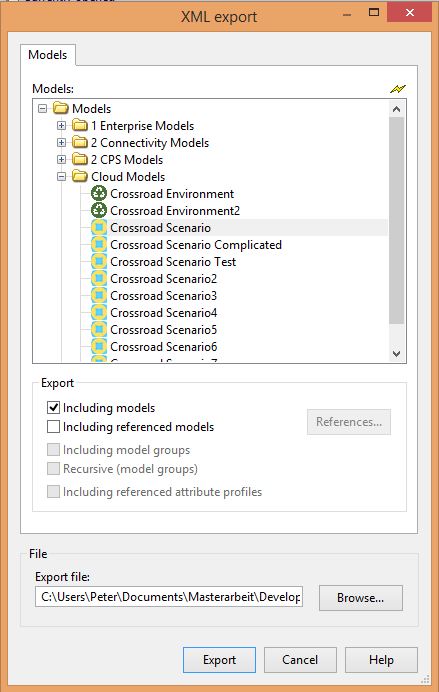Select the Crossroad Scenario4 model icon
Screen dimensions: 439x692
coord(99,313)
